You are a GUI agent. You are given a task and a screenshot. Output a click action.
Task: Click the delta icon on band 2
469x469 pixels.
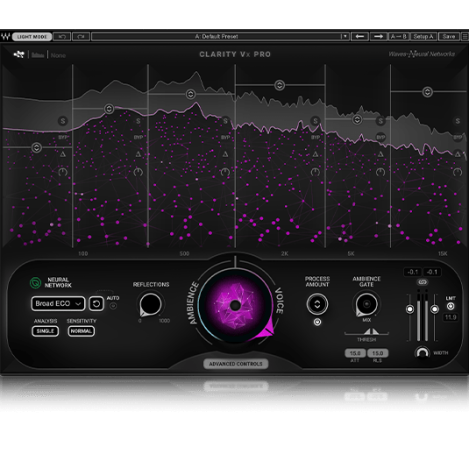click(x=138, y=154)
